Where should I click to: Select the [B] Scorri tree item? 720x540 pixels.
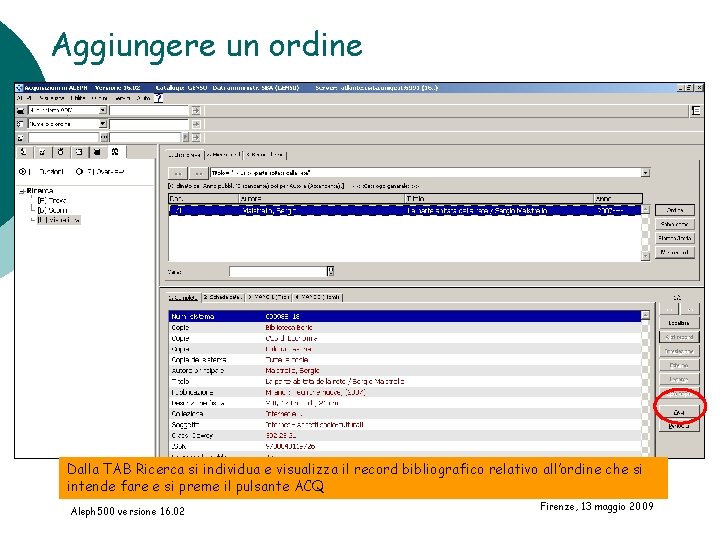point(52,210)
